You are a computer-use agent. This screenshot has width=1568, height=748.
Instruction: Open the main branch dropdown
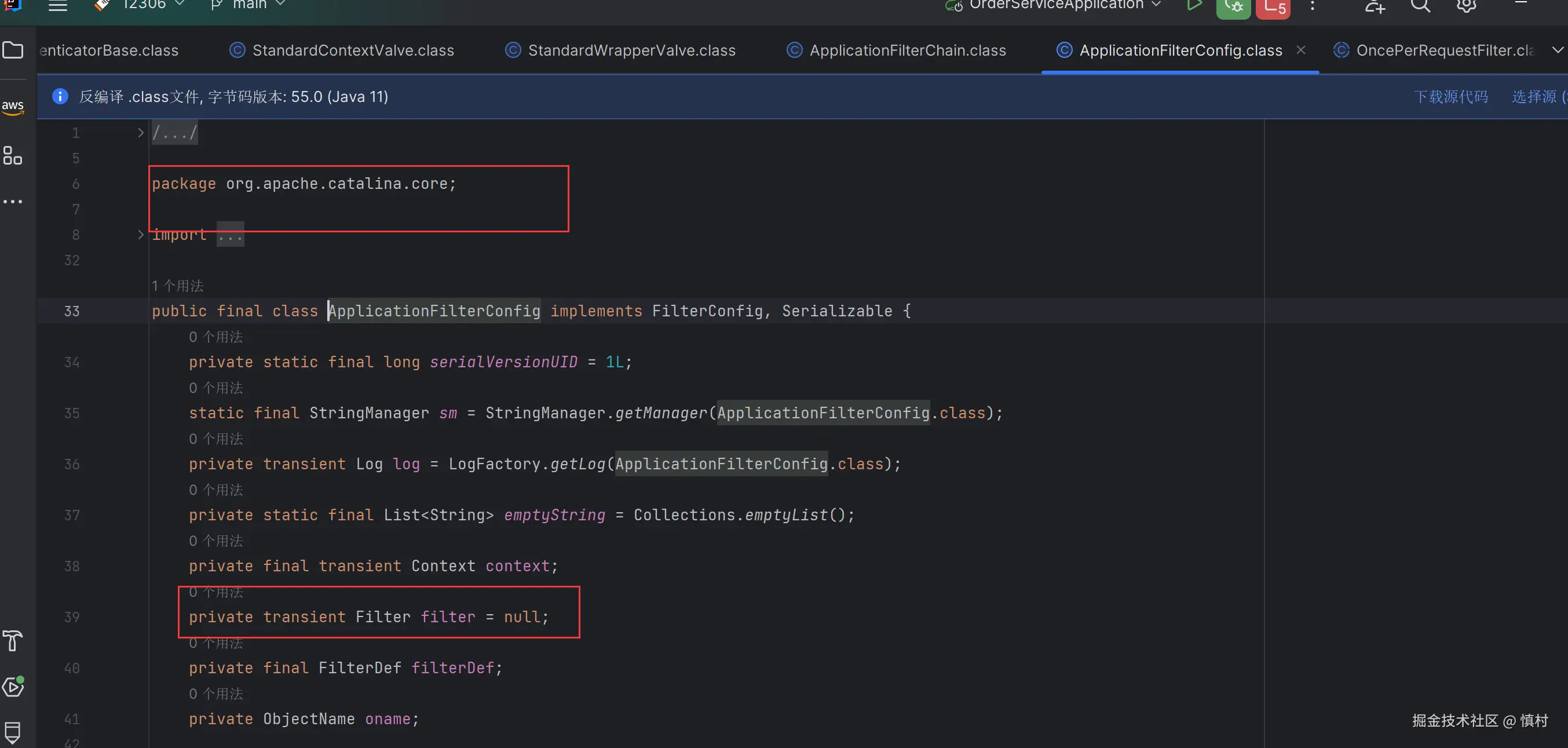click(x=248, y=5)
